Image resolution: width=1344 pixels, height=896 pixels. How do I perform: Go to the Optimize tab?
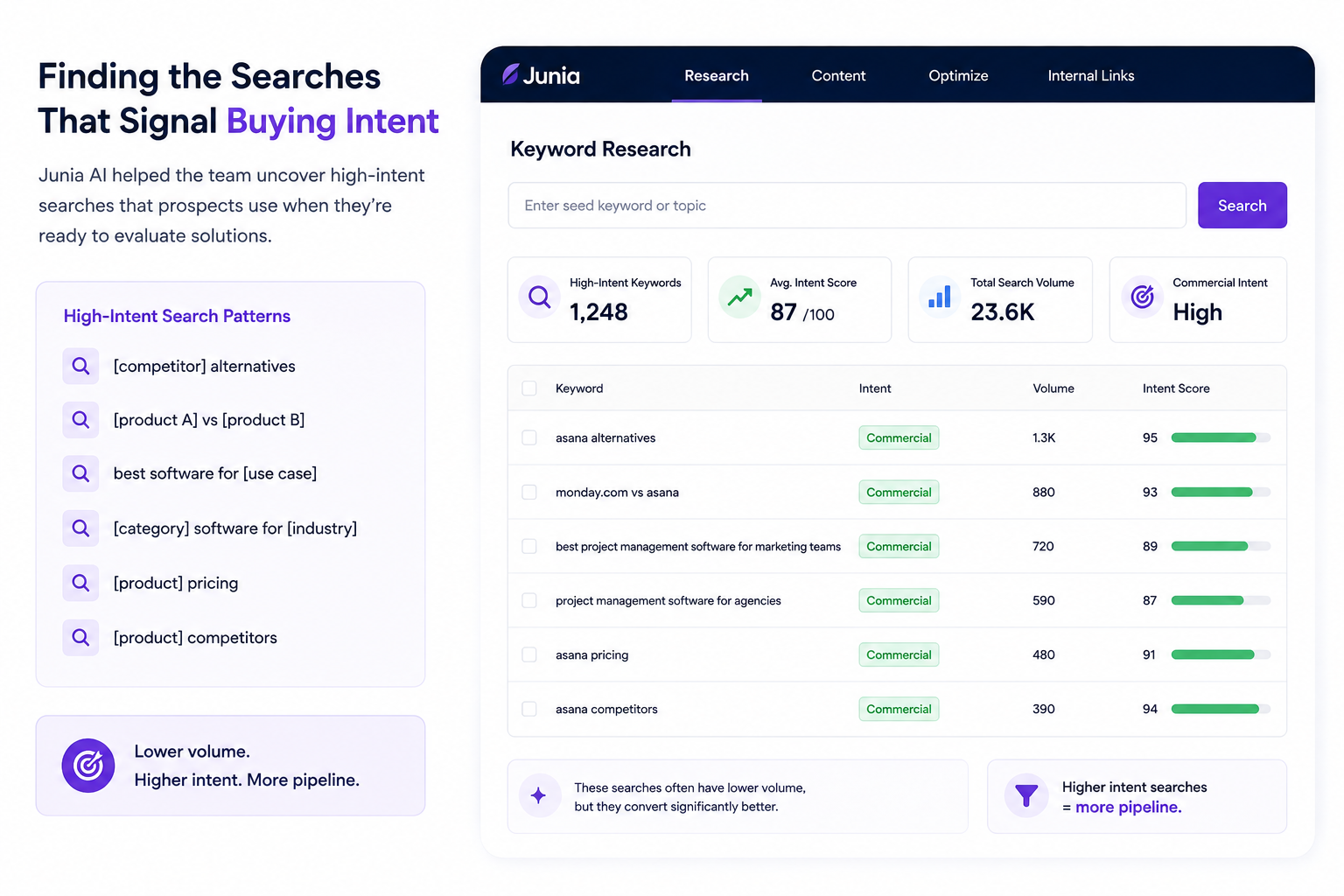958,76
